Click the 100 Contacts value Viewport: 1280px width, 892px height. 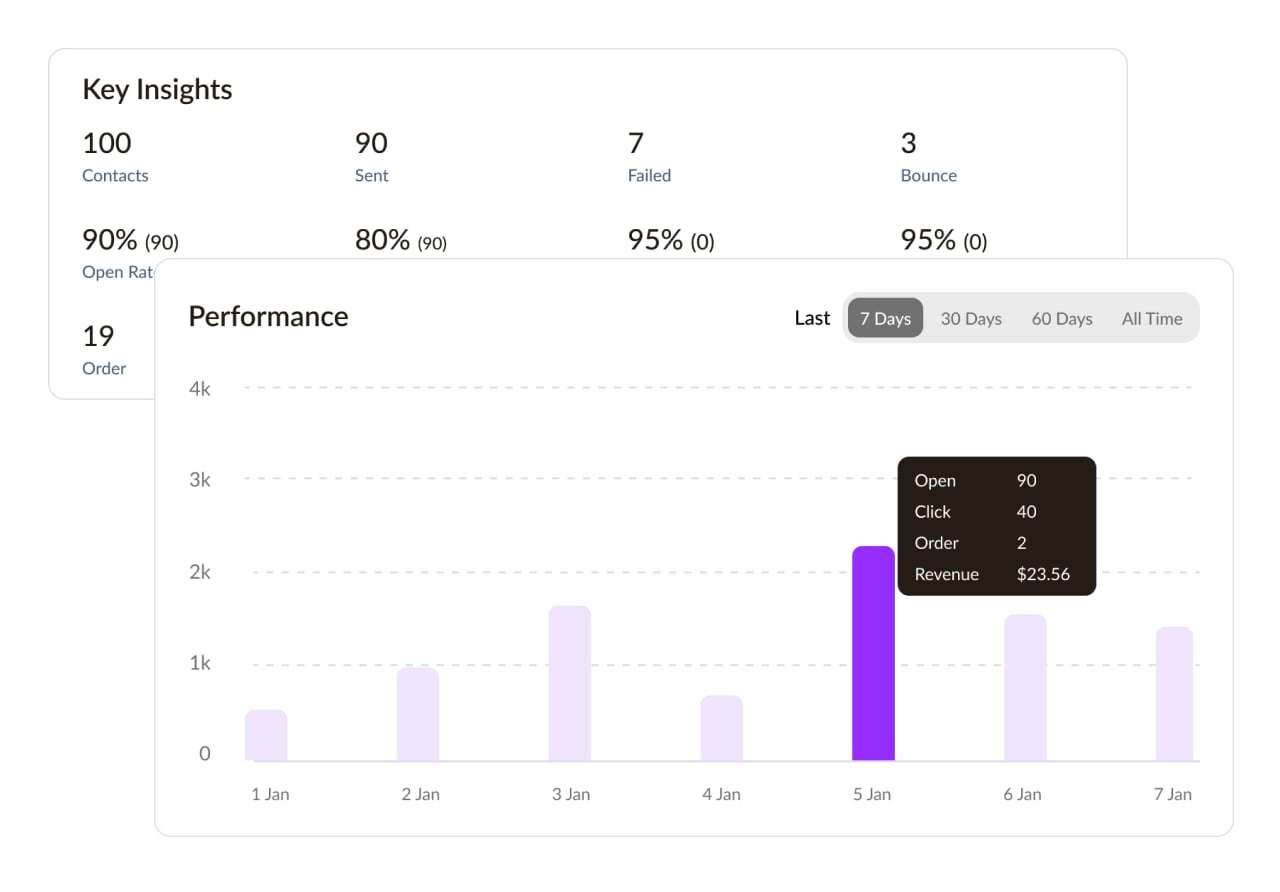[x=106, y=143]
